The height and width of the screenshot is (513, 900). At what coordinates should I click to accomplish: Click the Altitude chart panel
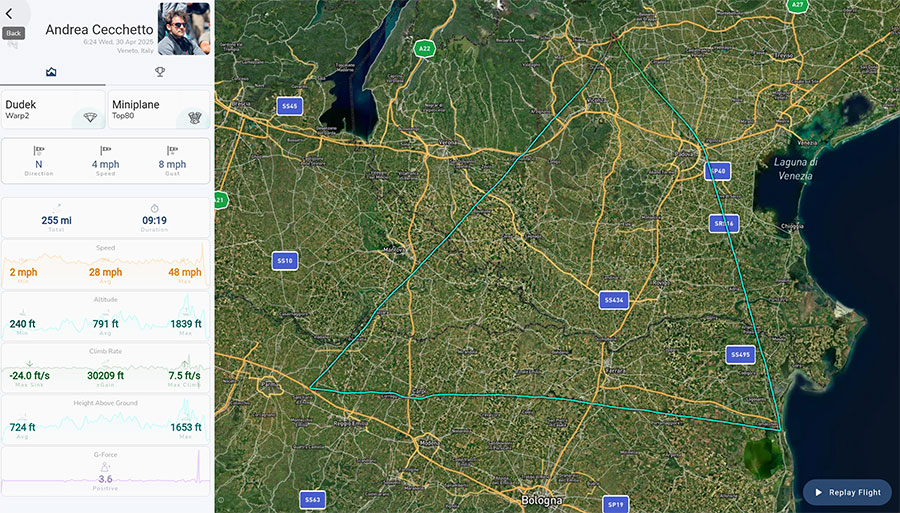pos(106,316)
